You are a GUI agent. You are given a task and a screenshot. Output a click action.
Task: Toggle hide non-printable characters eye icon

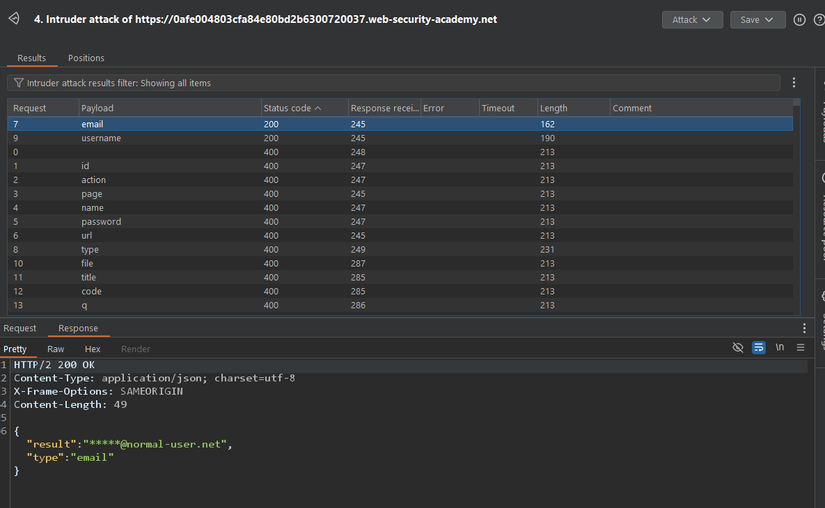point(738,348)
